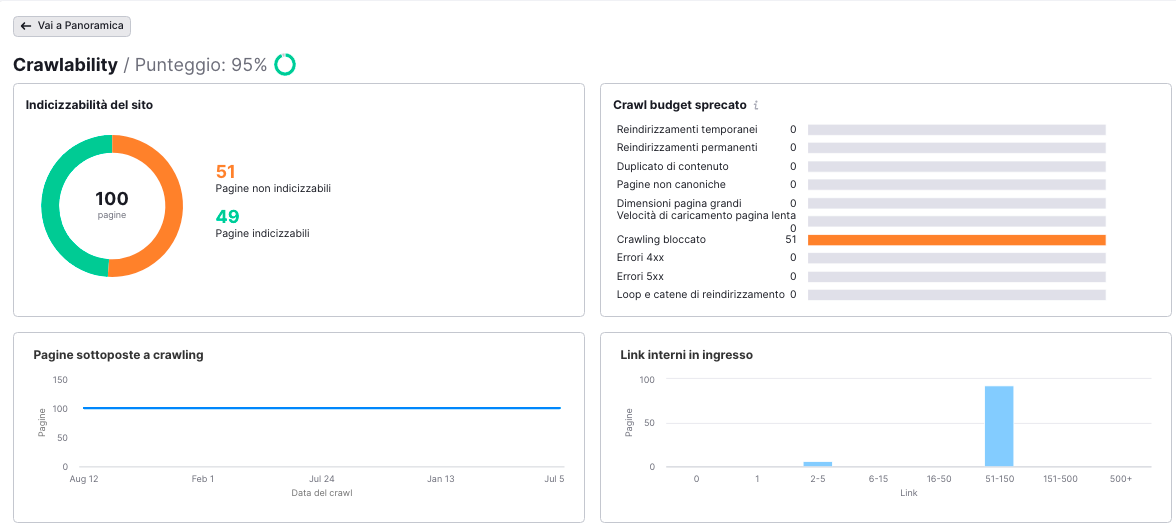Click the 49 Pagine indicizzabili number
The image size is (1176, 527).
coord(227,217)
